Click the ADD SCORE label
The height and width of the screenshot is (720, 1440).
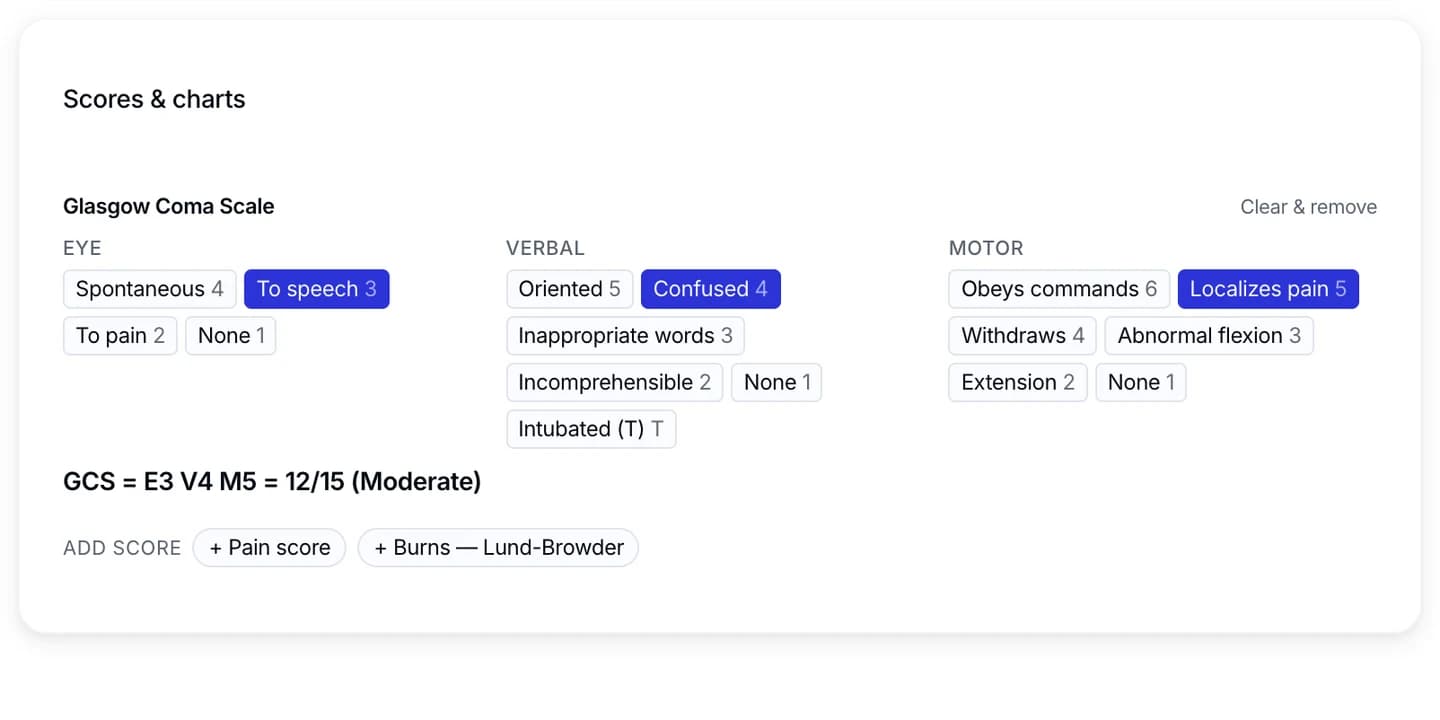pos(122,548)
